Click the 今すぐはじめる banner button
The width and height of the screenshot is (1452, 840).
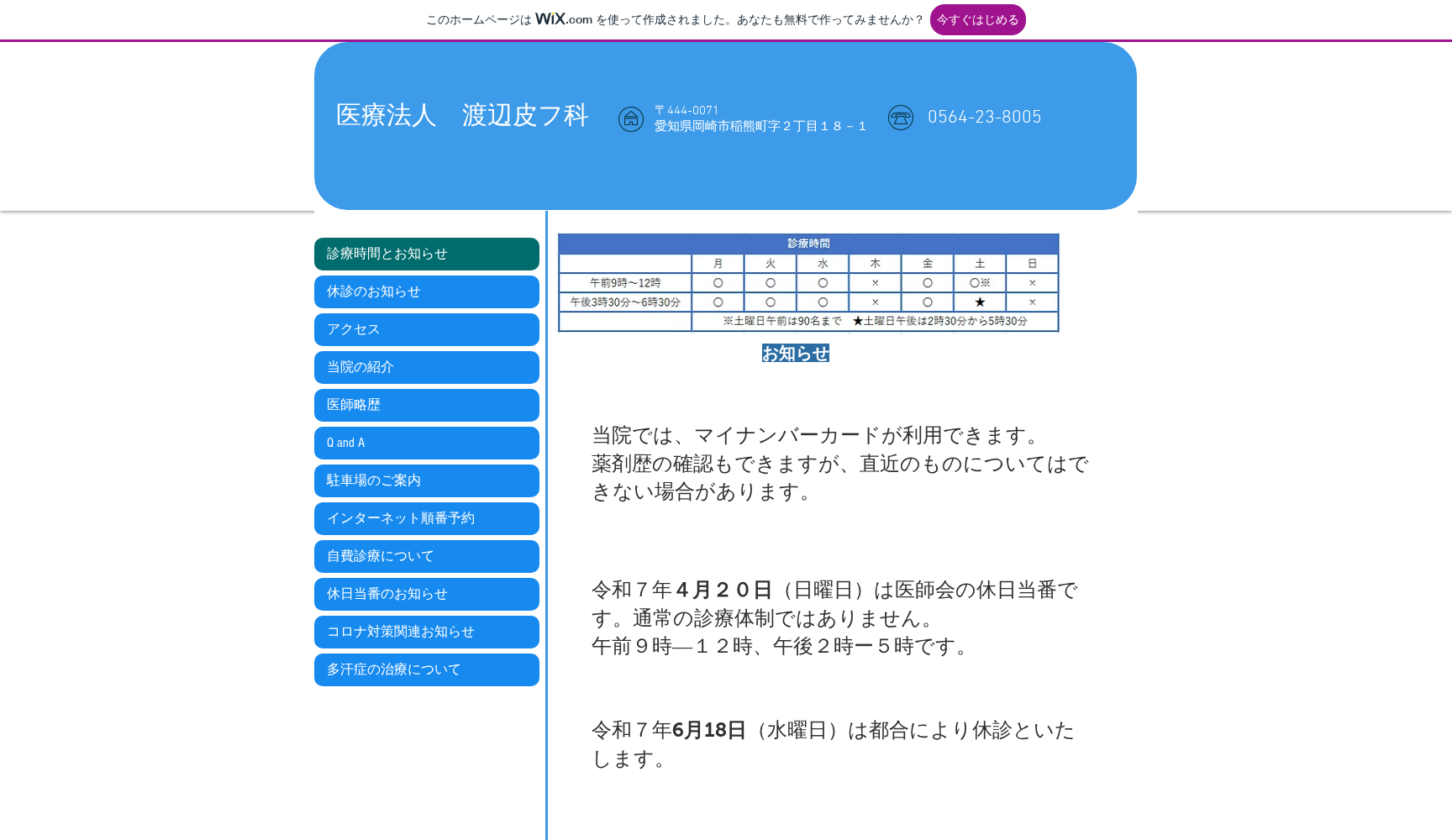[977, 19]
